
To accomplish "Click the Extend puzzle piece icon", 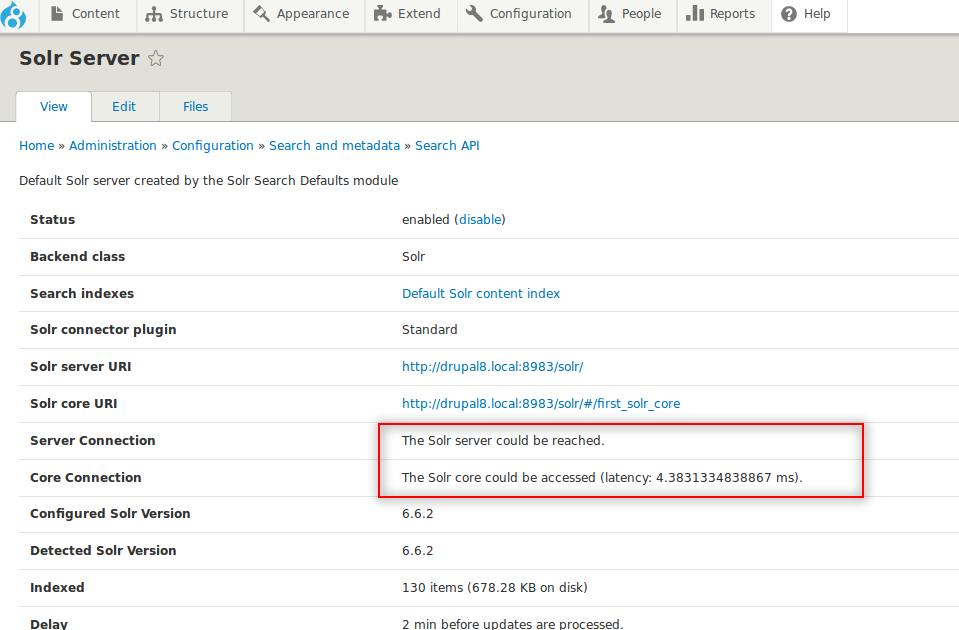I will (382, 13).
